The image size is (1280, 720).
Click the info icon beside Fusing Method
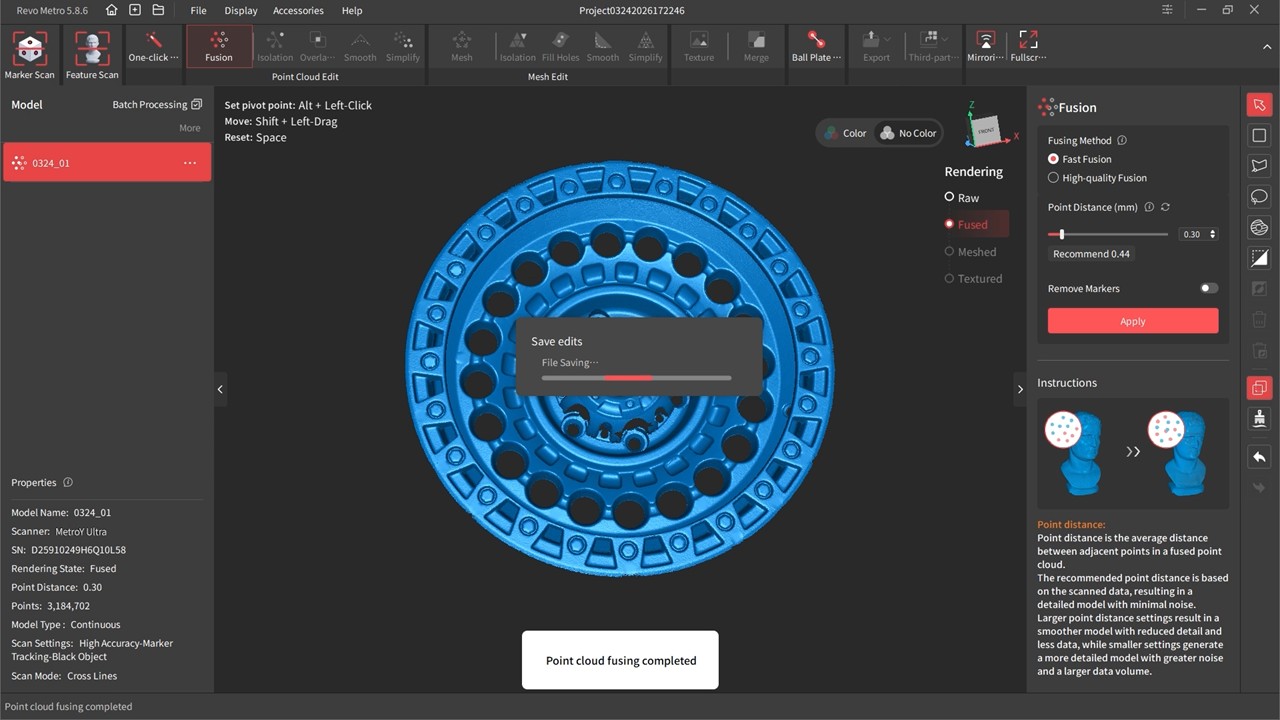1122,141
